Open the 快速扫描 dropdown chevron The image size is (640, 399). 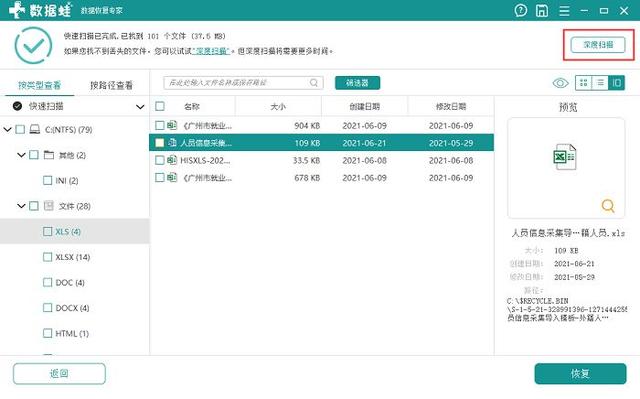point(140,107)
